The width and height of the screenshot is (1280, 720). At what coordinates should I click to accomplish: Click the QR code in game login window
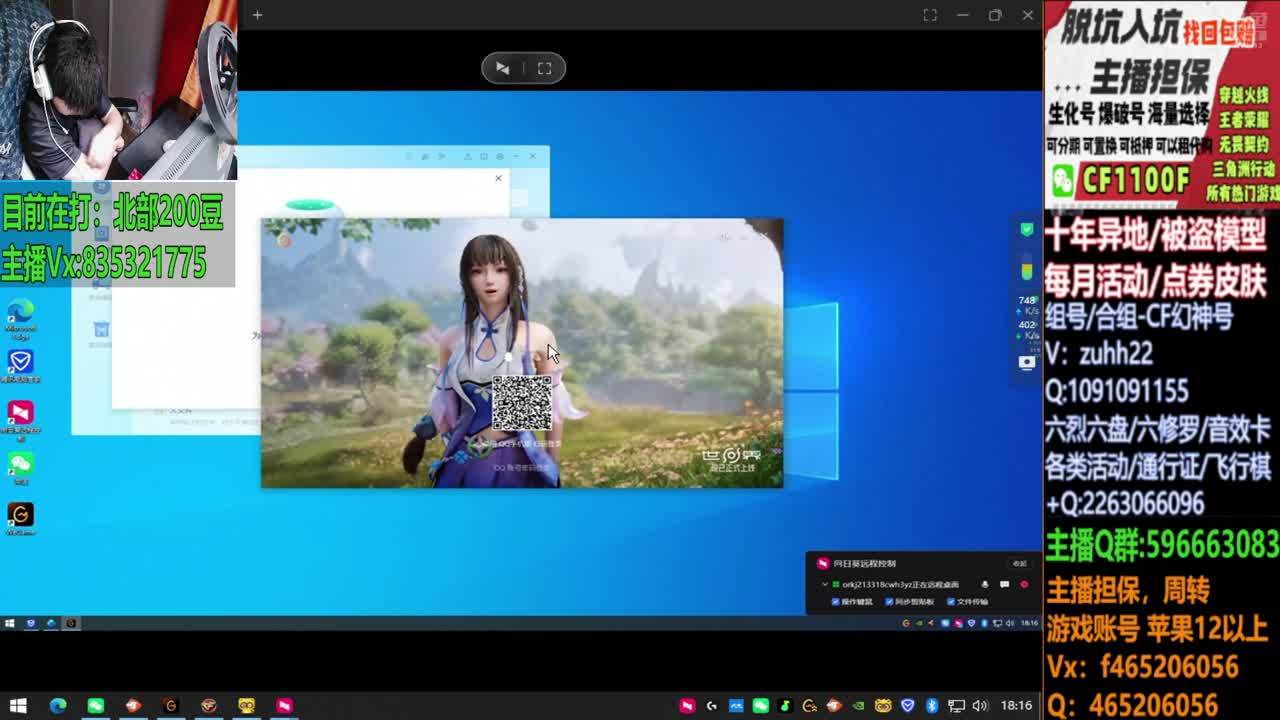point(521,402)
